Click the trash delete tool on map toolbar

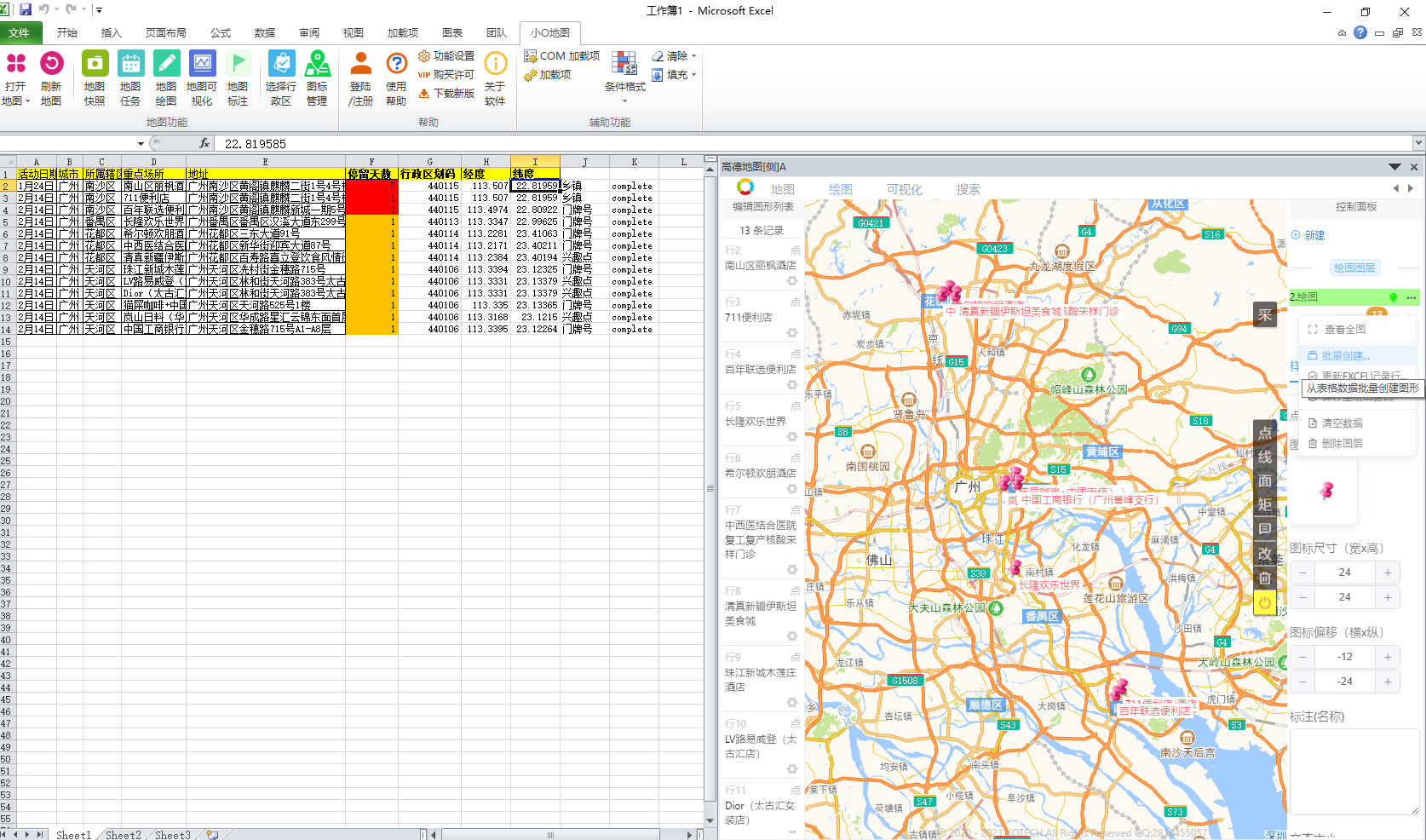point(1265,578)
